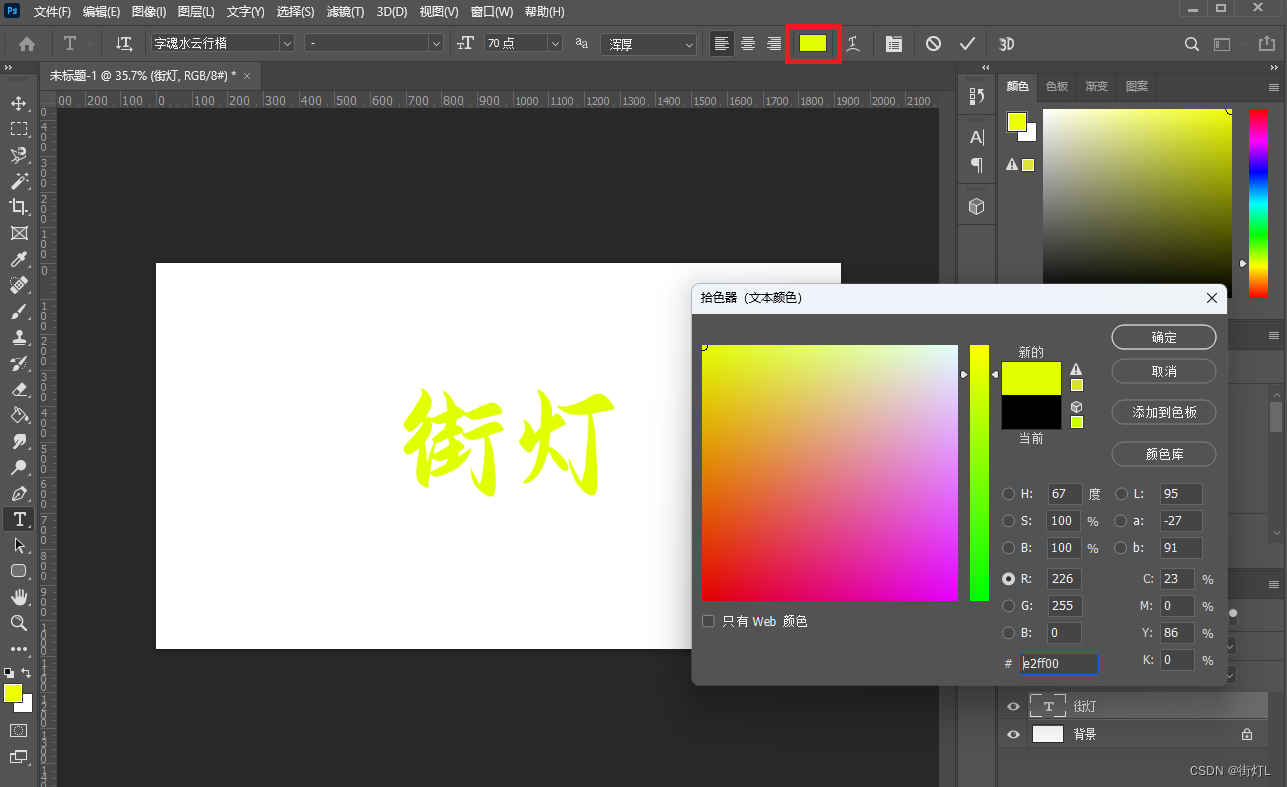Click the text color swatch in options bar
Image resolution: width=1287 pixels, height=787 pixels.
point(813,43)
